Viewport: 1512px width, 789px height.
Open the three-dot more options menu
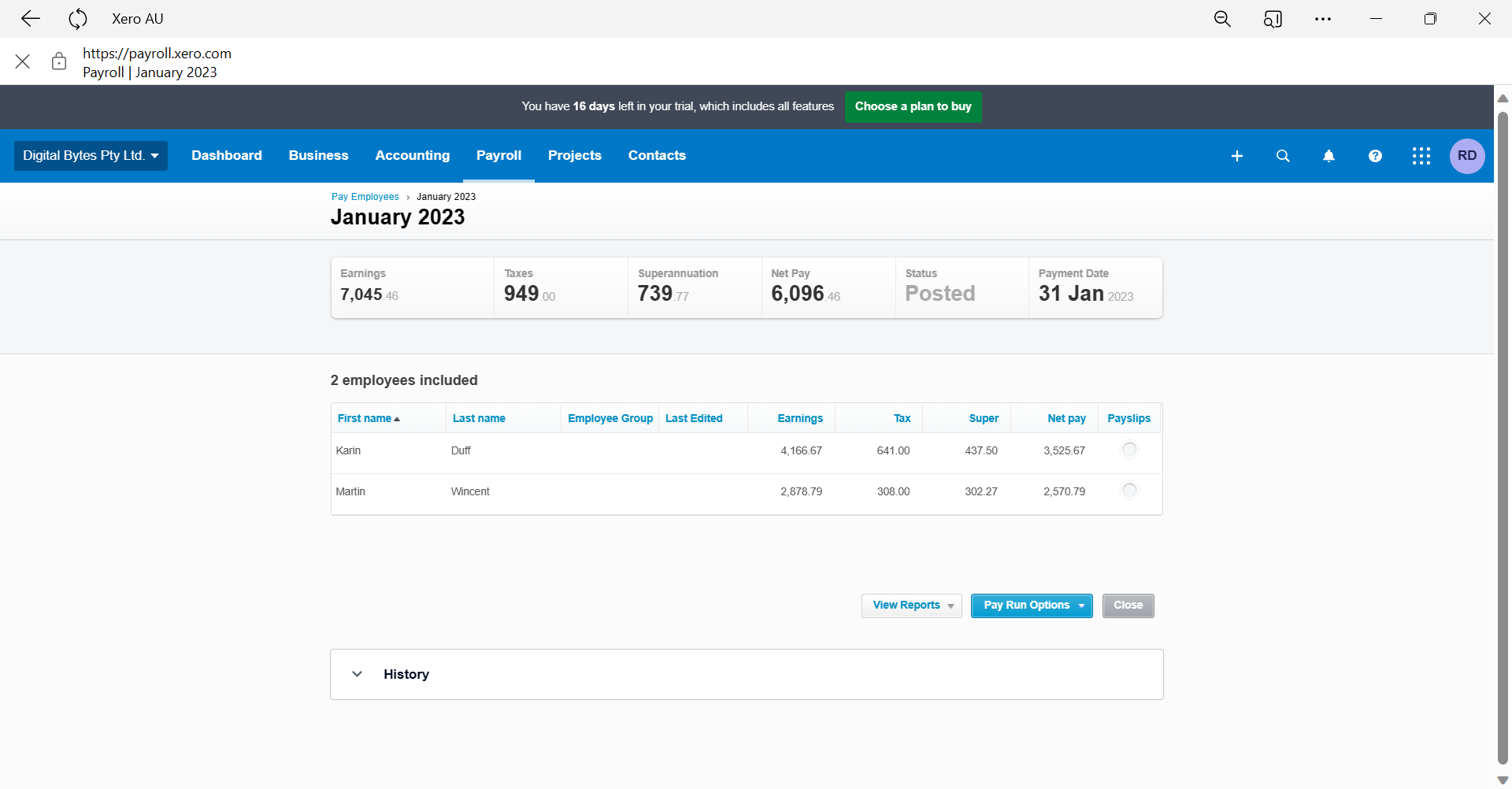click(x=1323, y=19)
